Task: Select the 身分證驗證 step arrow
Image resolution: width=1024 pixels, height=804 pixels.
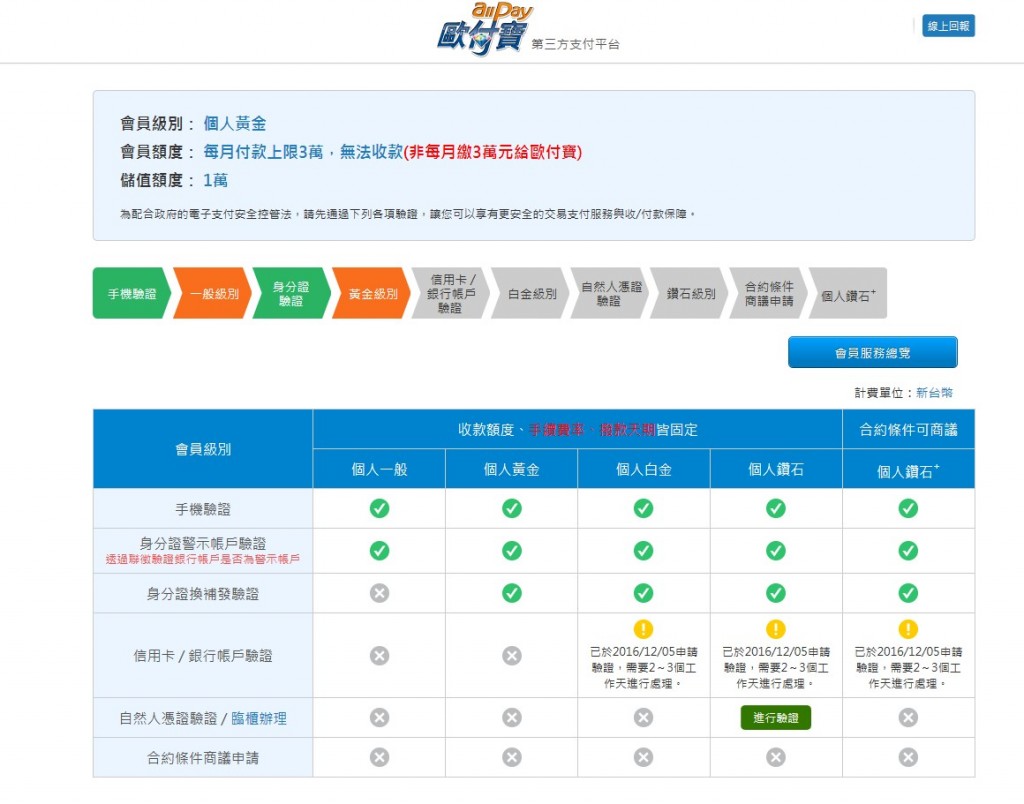Action: [x=291, y=293]
